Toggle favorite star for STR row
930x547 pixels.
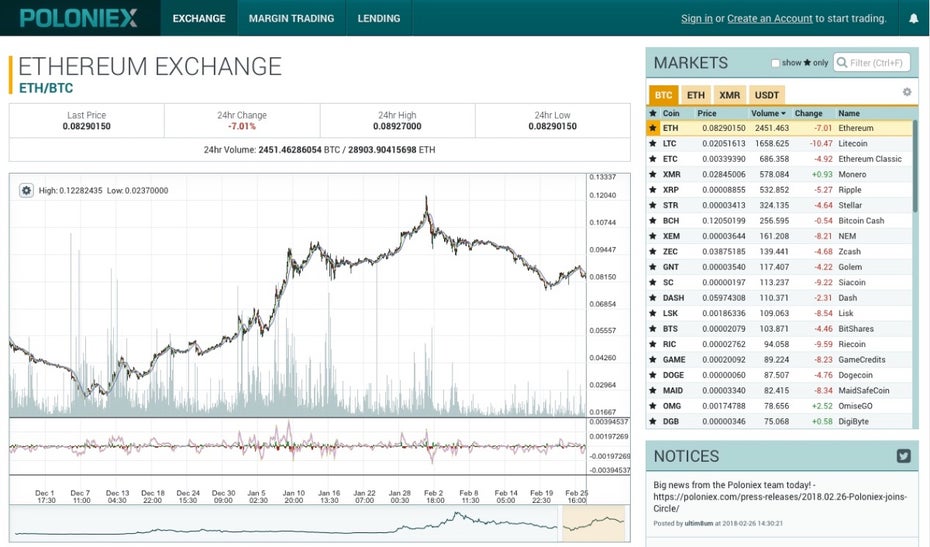pos(653,205)
